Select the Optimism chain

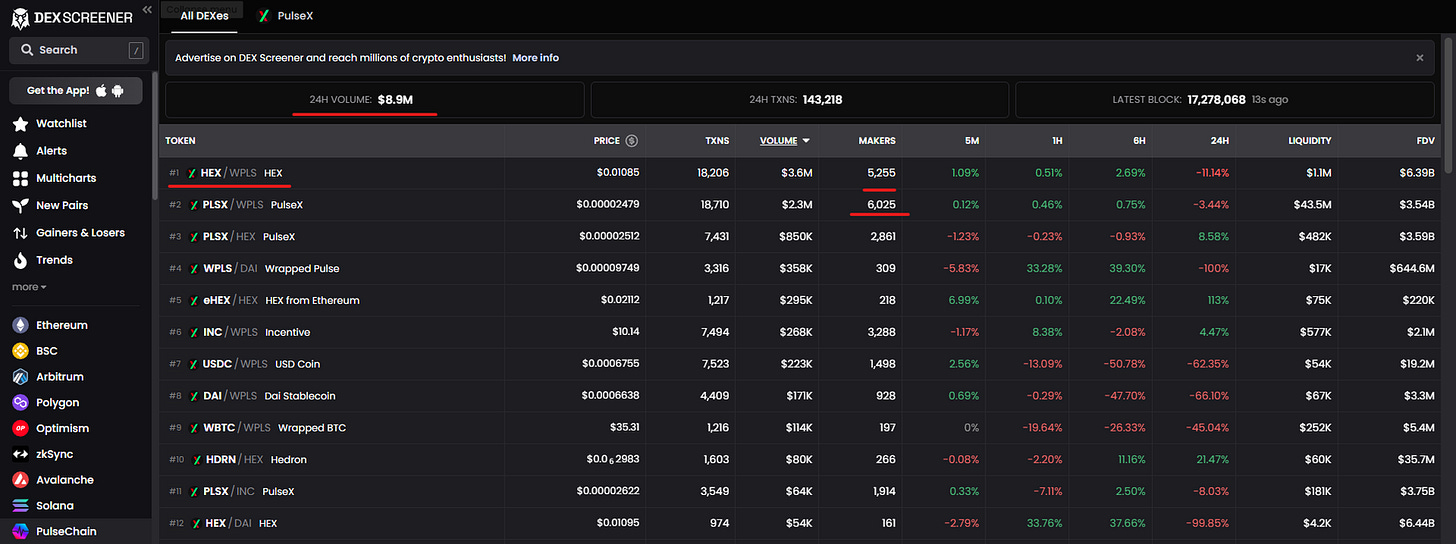pyautogui.click(x=62, y=428)
